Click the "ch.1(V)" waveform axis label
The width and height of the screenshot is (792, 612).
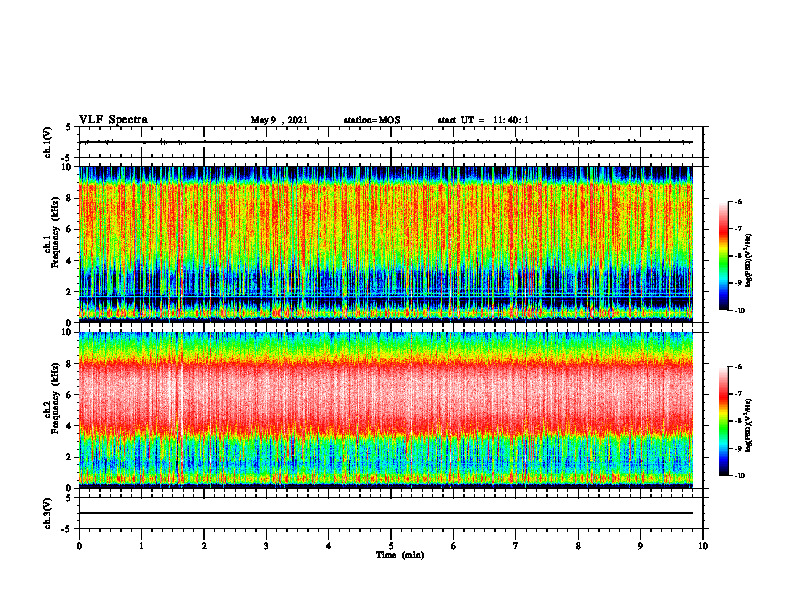[x=47, y=142]
